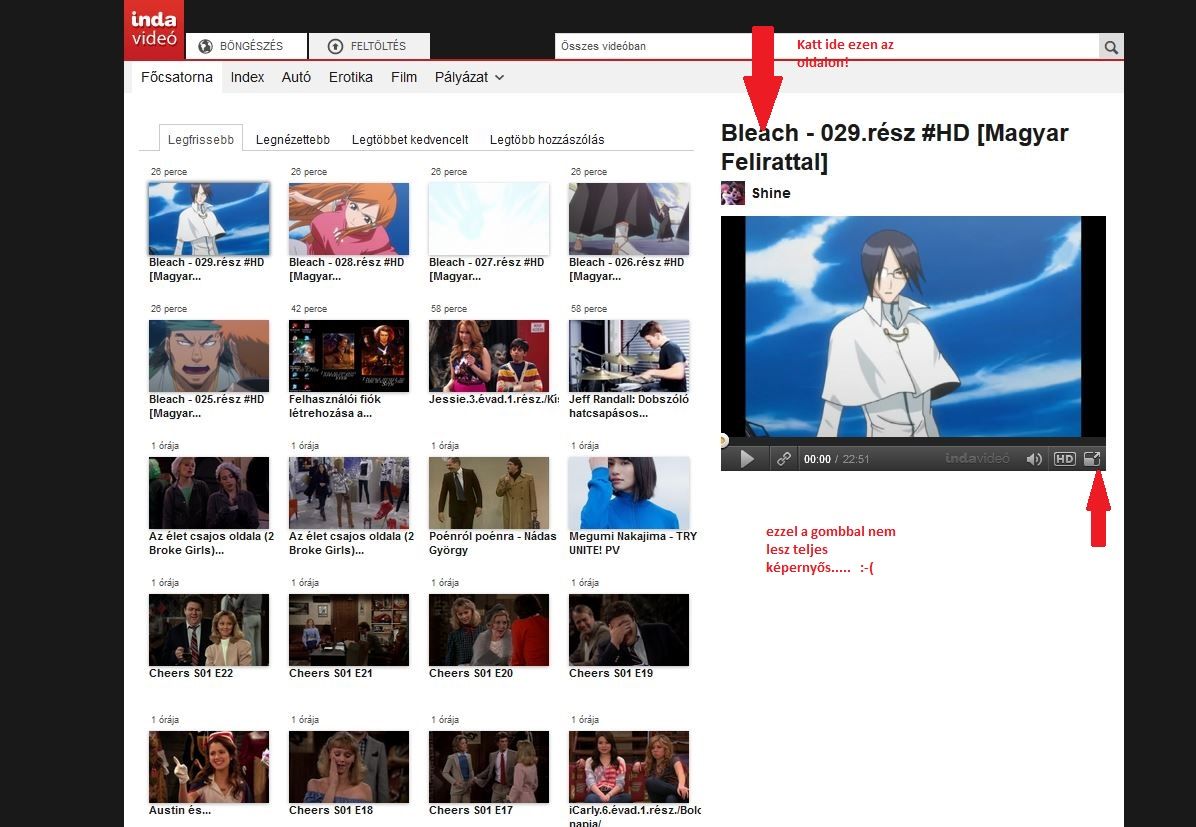
Task: Select the Főcsatorna channel tab
Action: [177, 77]
